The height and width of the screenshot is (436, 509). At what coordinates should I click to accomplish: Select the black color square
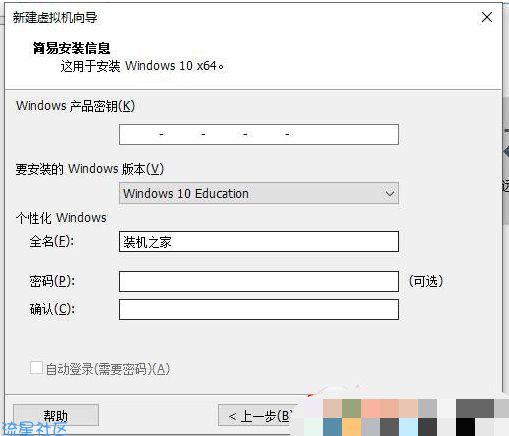pos(466,427)
